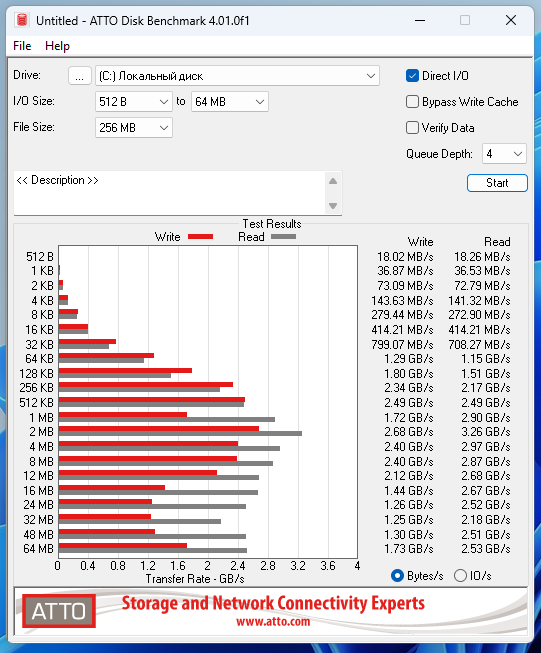Enable Bypass Write Cache checkbox
The width and height of the screenshot is (541, 653).
412,102
